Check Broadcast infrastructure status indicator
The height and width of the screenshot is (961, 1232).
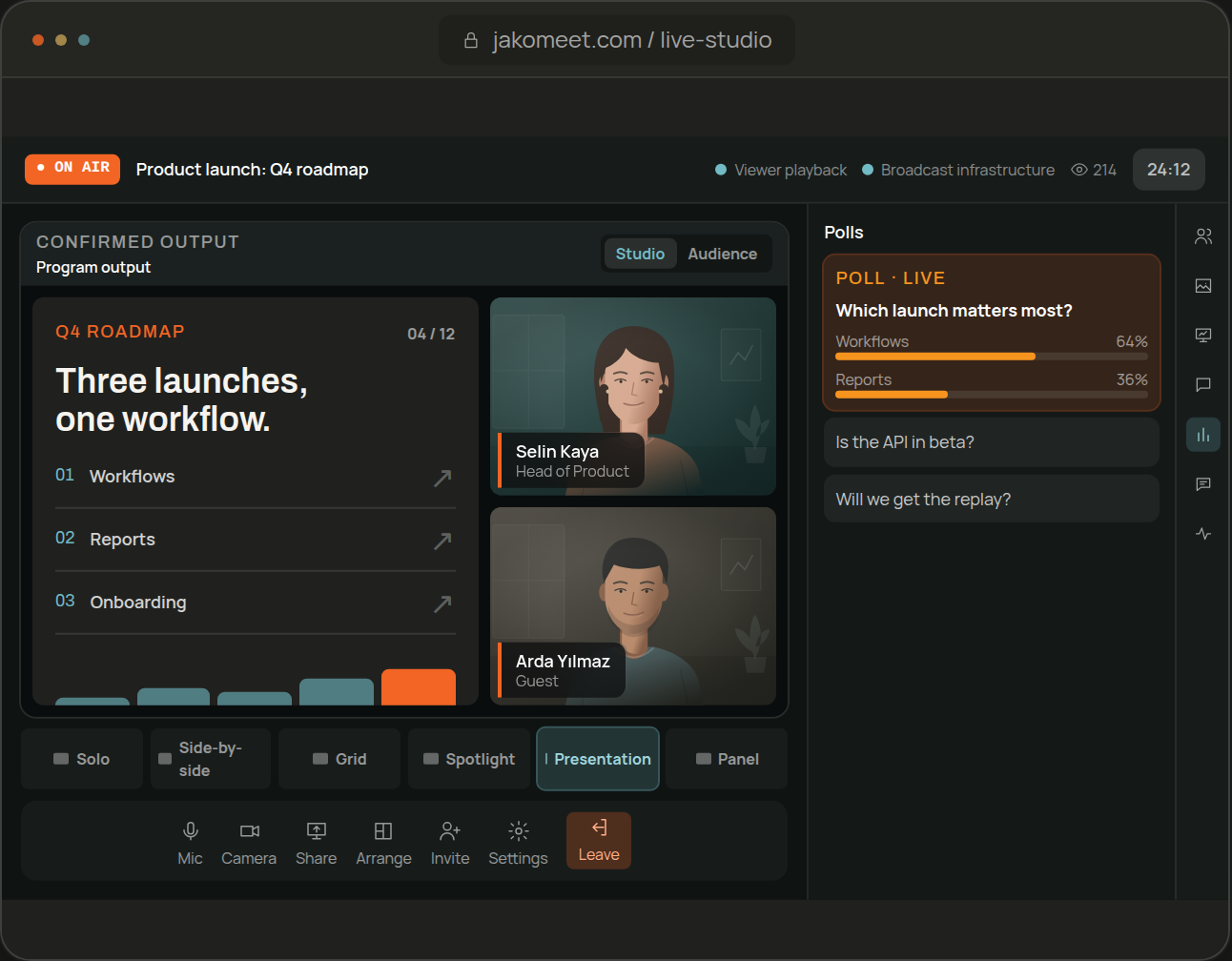pos(958,170)
